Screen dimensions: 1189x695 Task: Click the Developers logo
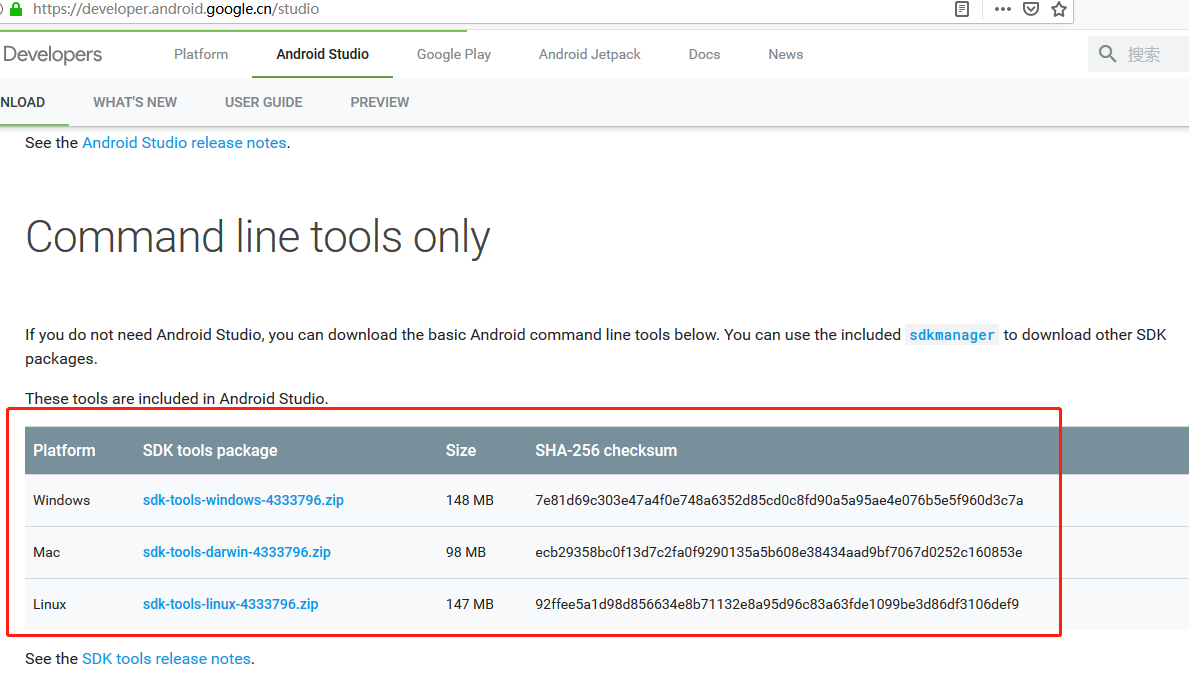52,55
